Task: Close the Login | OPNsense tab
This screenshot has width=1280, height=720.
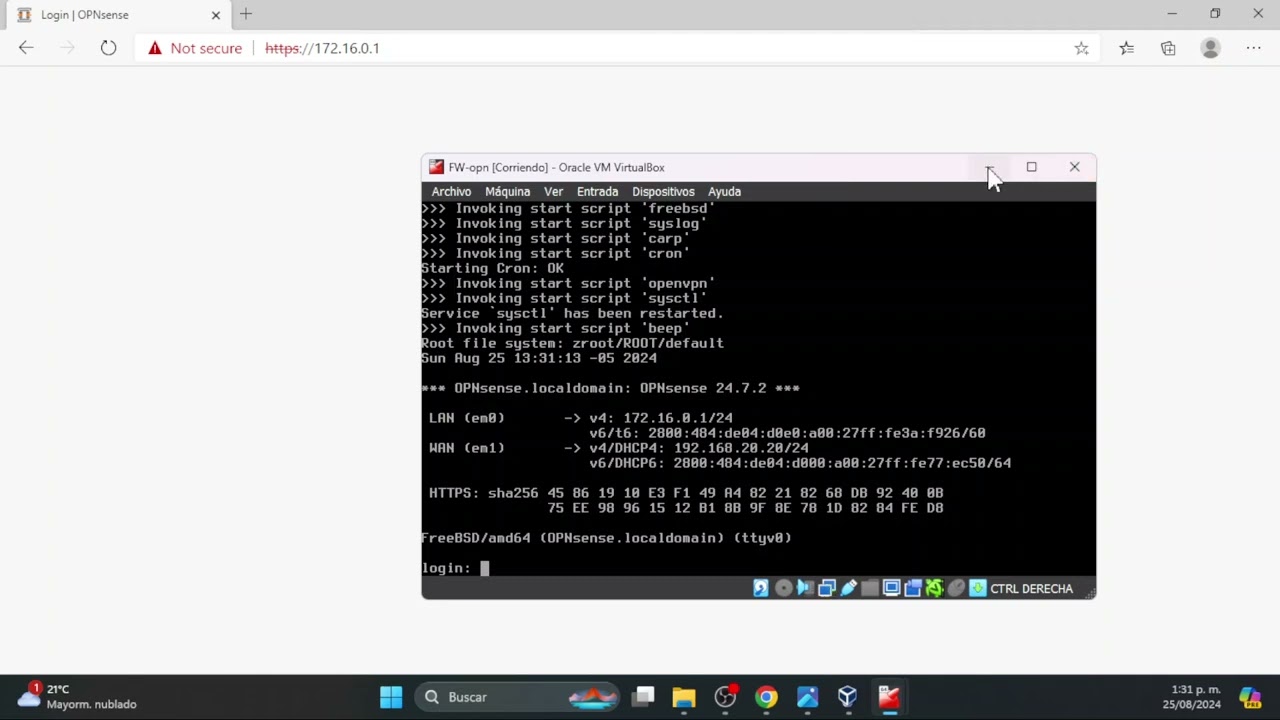Action: tap(215, 15)
